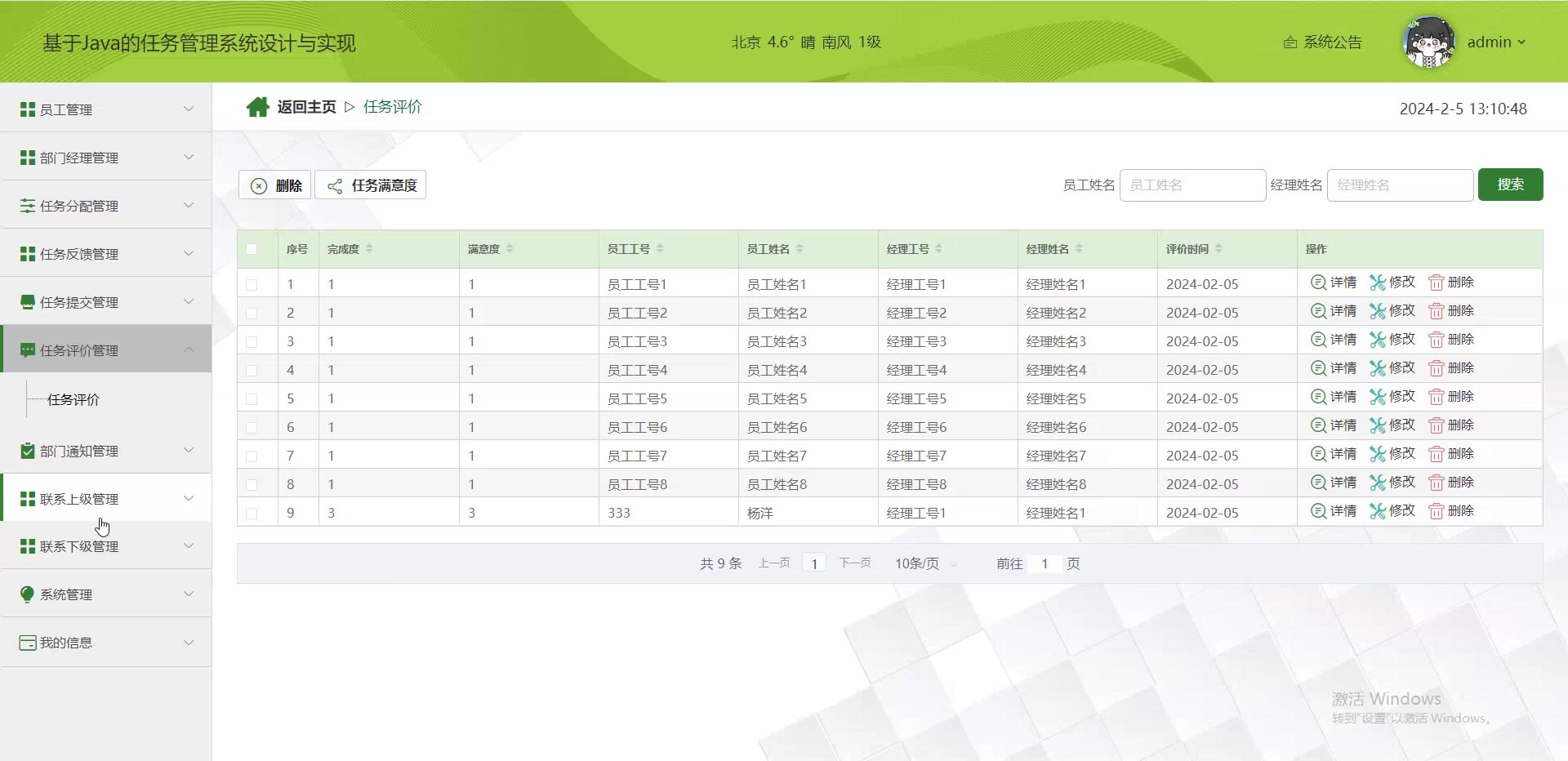Click the 部门通知管理 checklist icon
1568x761 pixels.
28,451
